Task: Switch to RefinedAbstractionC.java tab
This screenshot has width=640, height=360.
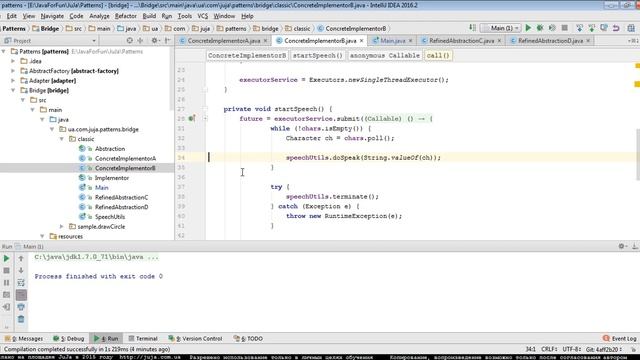Action: point(461,41)
